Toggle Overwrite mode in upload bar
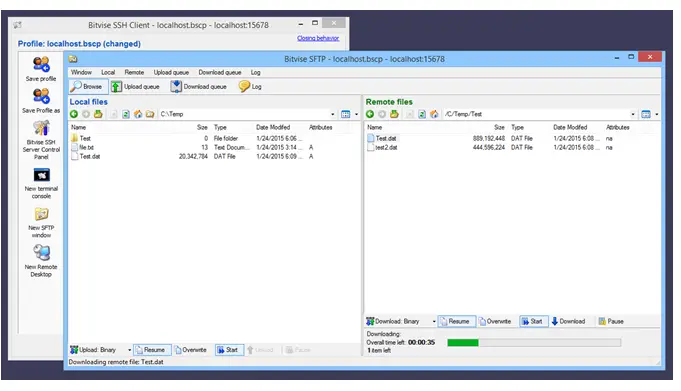 pyautogui.click(x=191, y=350)
